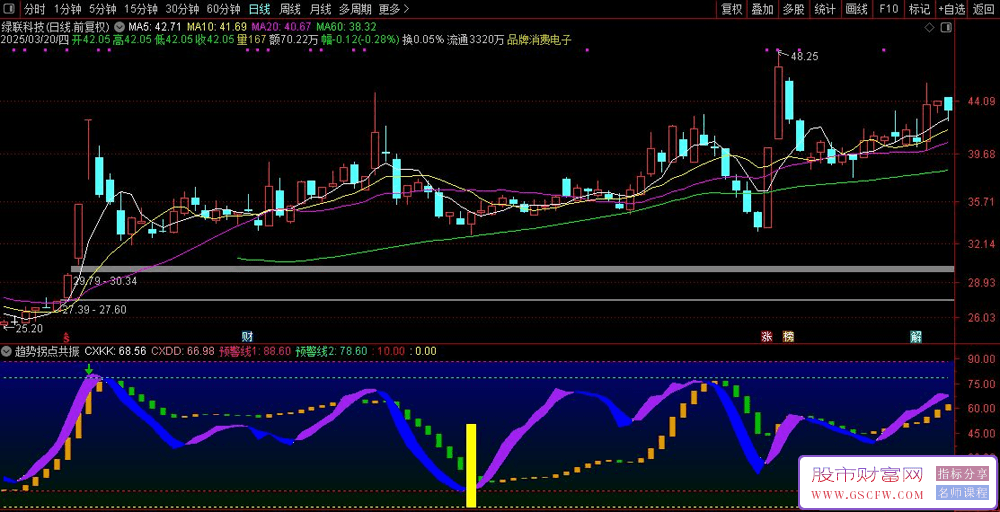Click the green arrow signal on indicator
The image size is (1000, 512).
[90, 370]
